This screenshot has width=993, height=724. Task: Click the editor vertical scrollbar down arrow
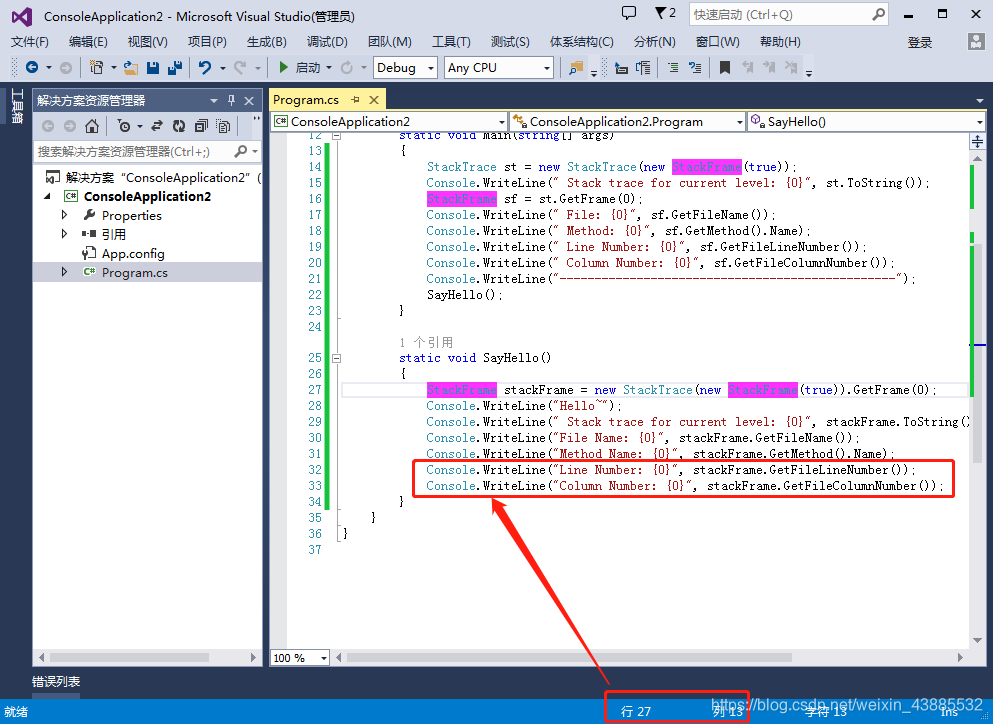pyautogui.click(x=978, y=641)
